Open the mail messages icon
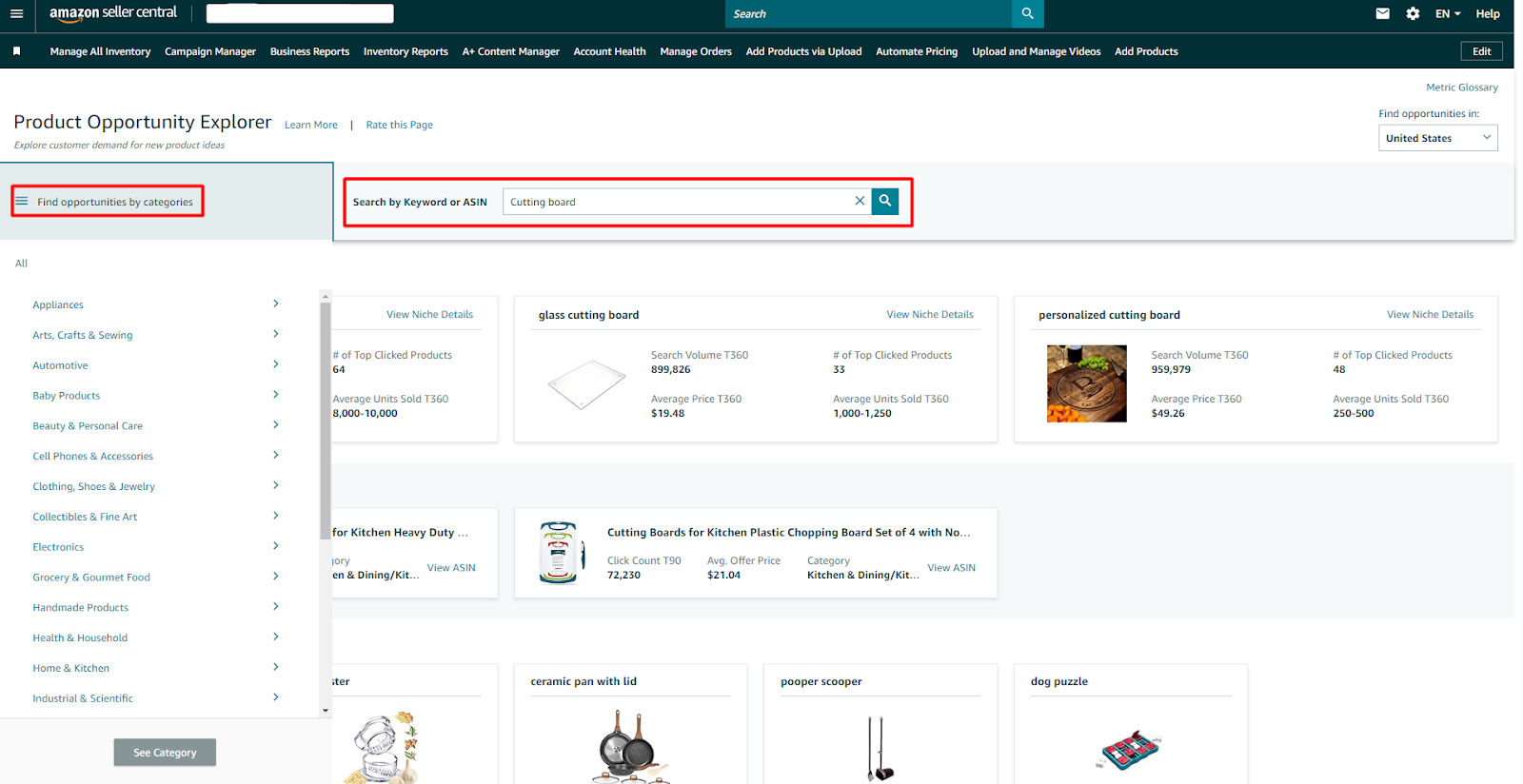Image resolution: width=1523 pixels, height=784 pixels. click(x=1382, y=13)
